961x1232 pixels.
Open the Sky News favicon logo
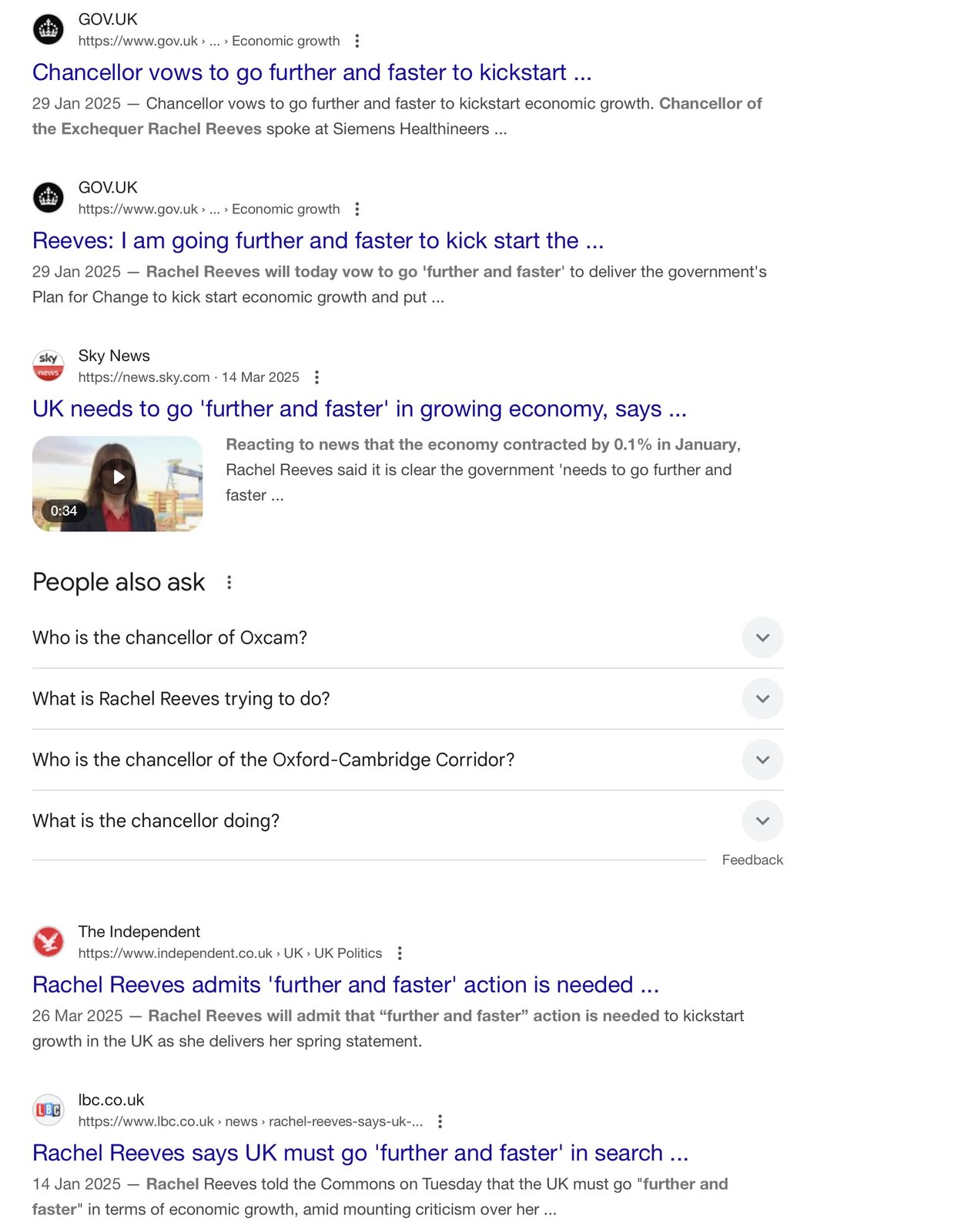coord(49,366)
